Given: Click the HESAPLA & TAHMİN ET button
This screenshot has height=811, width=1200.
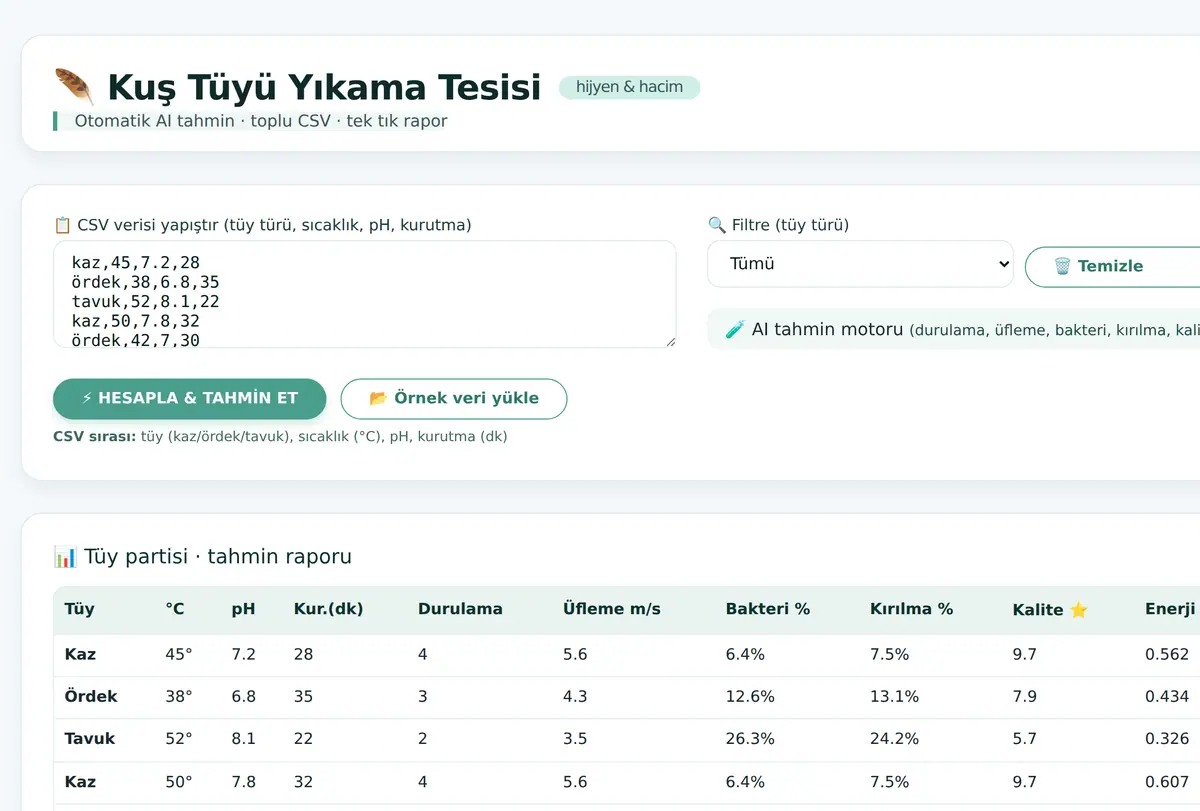Looking at the screenshot, I should click(x=190, y=398).
